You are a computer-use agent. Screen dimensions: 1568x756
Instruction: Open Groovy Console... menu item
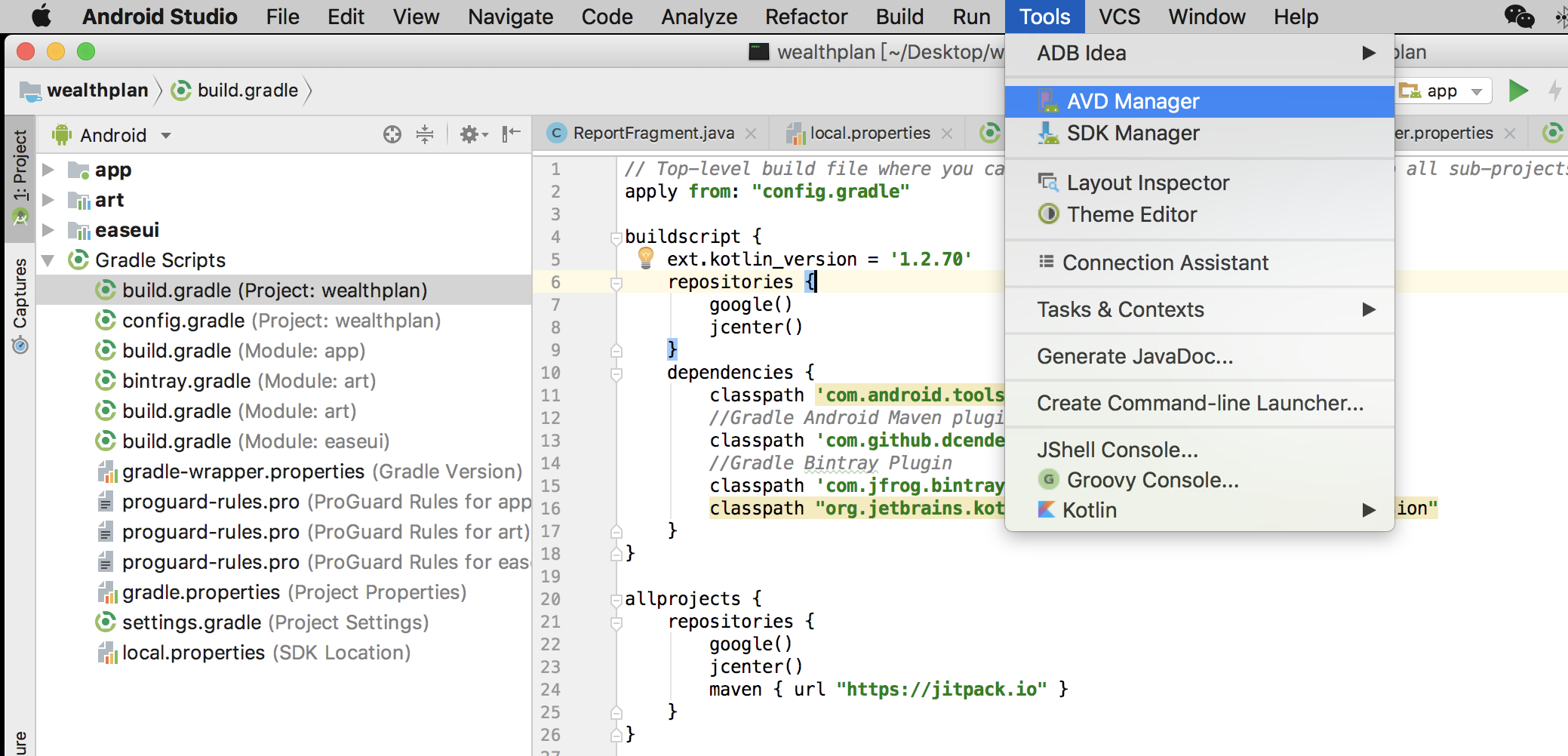1199,480
